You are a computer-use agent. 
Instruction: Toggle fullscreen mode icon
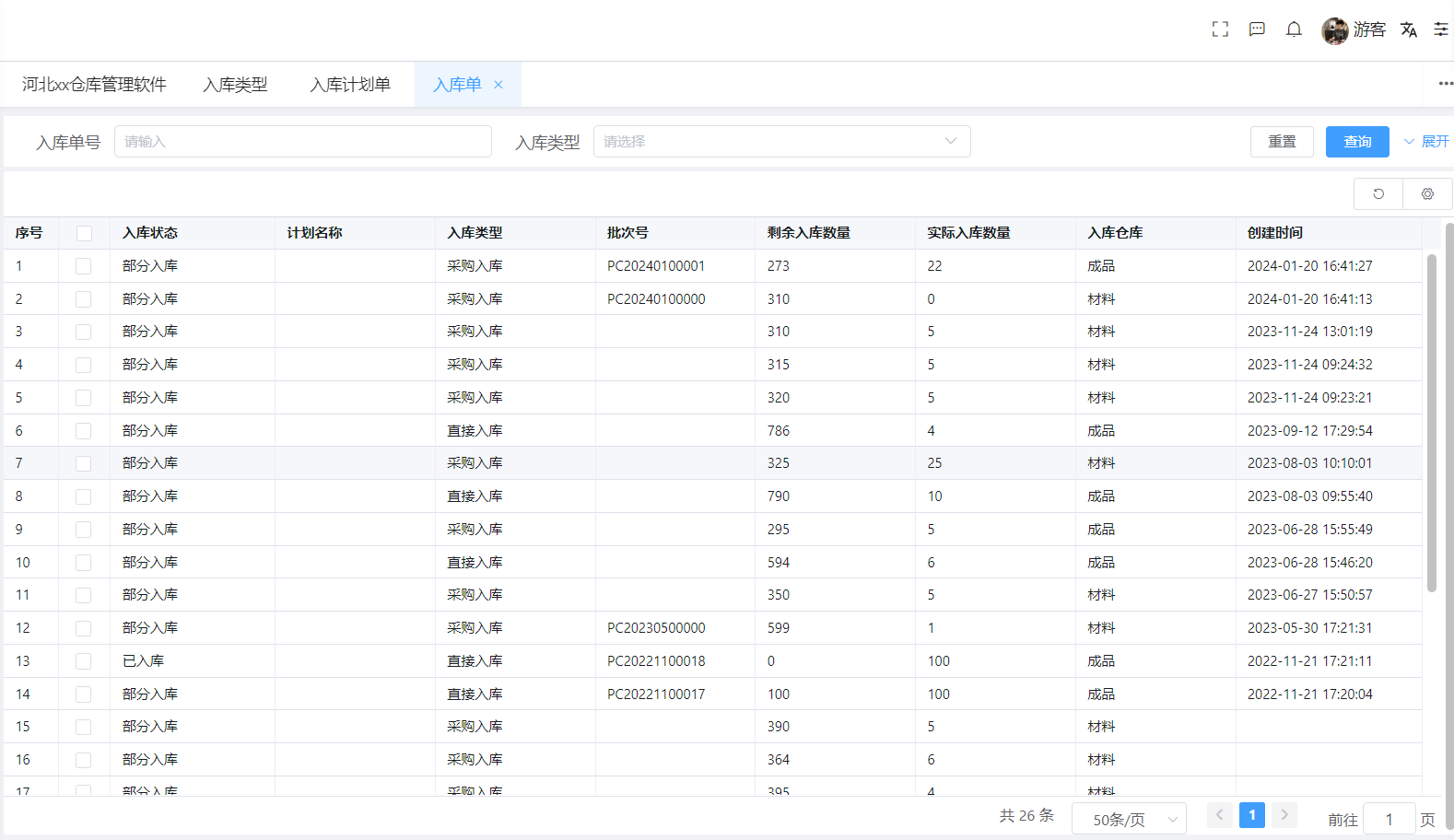pos(1220,29)
